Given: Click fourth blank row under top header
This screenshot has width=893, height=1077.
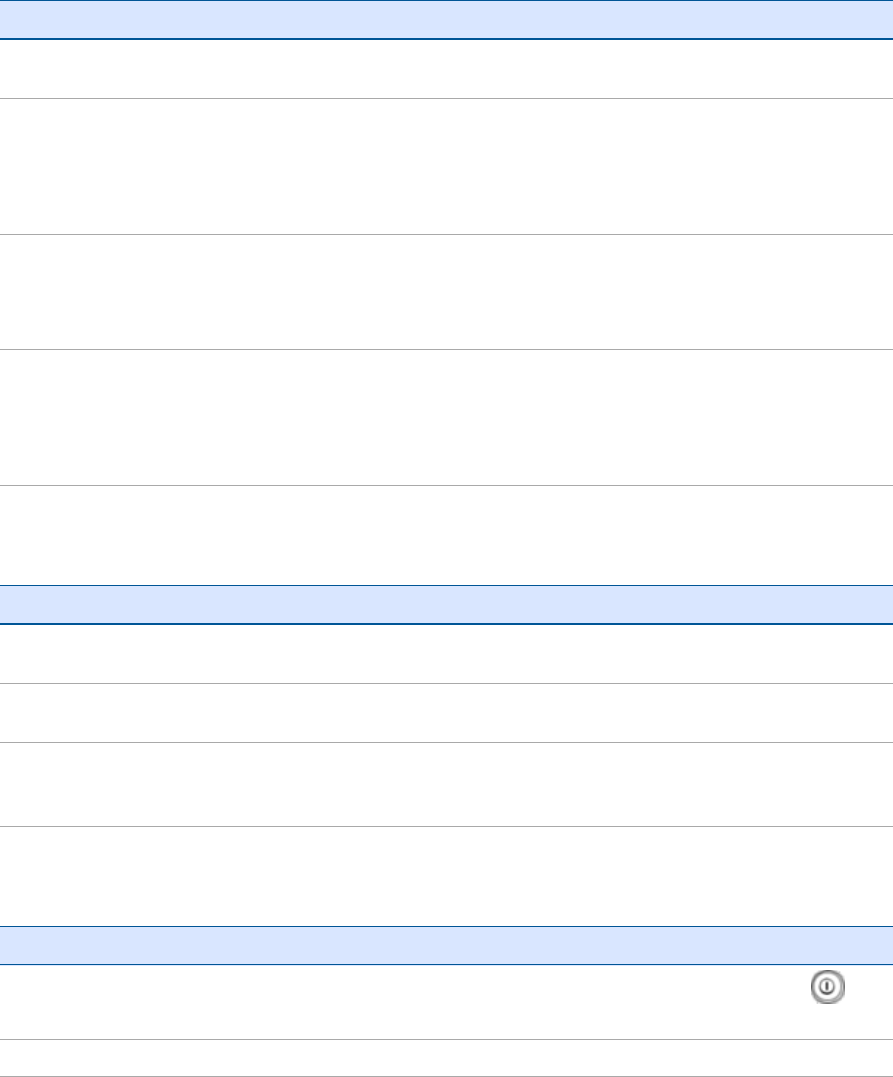Looking at the screenshot, I should pyautogui.click(x=446, y=417).
